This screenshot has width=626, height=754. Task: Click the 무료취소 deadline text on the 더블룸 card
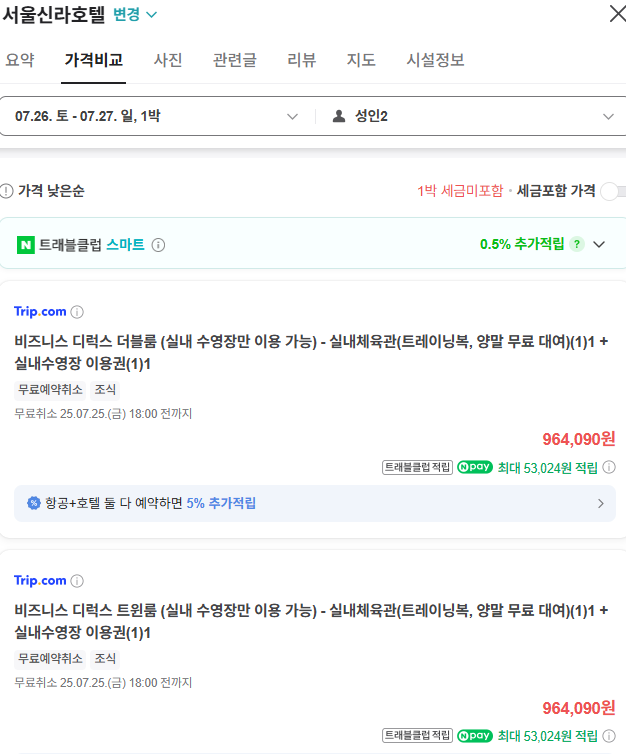(103, 414)
